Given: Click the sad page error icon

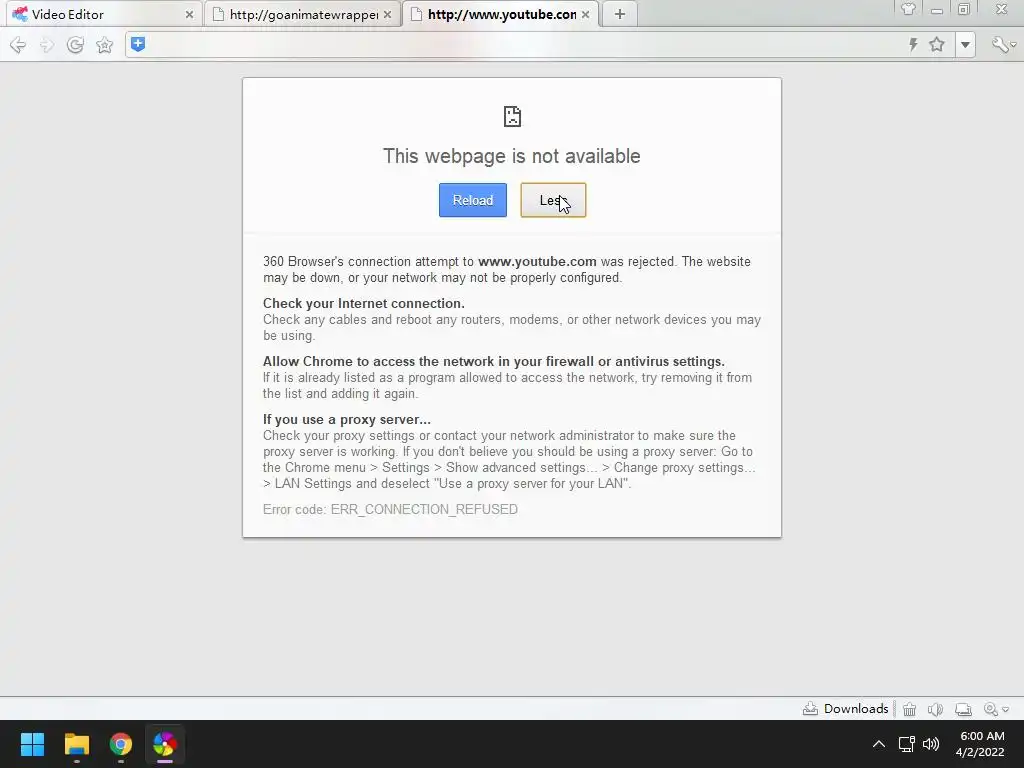Looking at the screenshot, I should click(512, 116).
